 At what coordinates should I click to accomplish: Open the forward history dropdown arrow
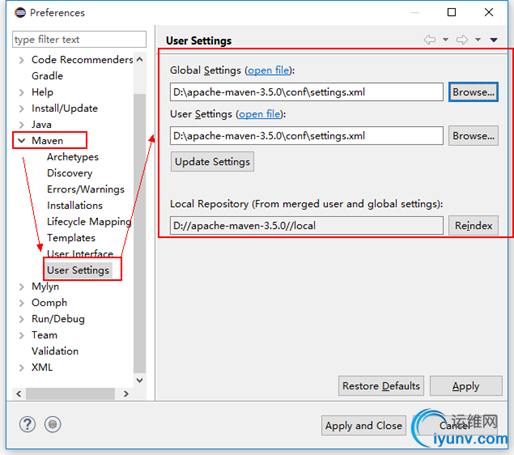click(x=478, y=40)
